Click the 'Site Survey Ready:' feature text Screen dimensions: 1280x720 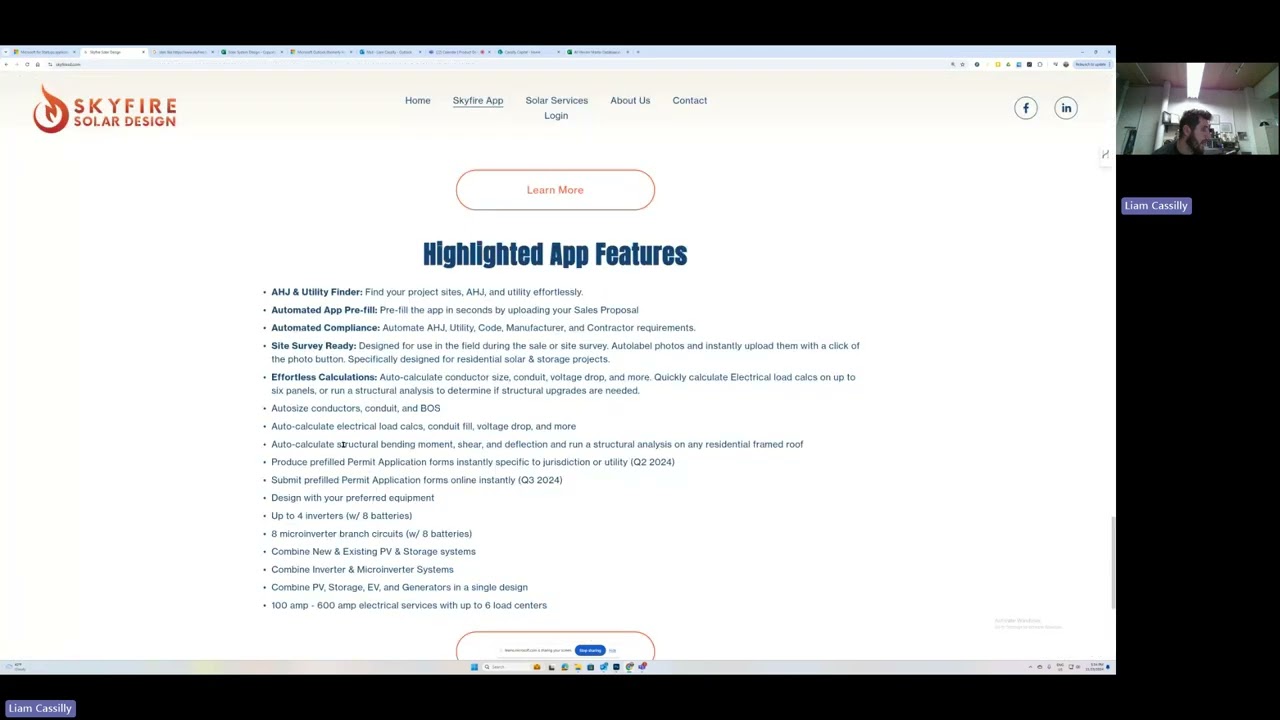[314, 346]
